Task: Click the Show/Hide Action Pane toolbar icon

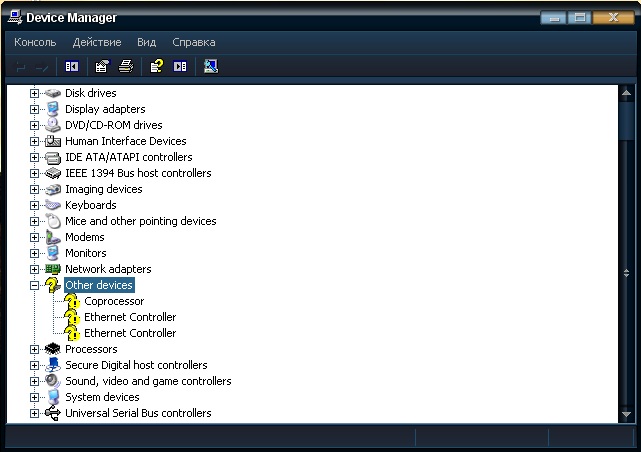Action: tap(180, 66)
